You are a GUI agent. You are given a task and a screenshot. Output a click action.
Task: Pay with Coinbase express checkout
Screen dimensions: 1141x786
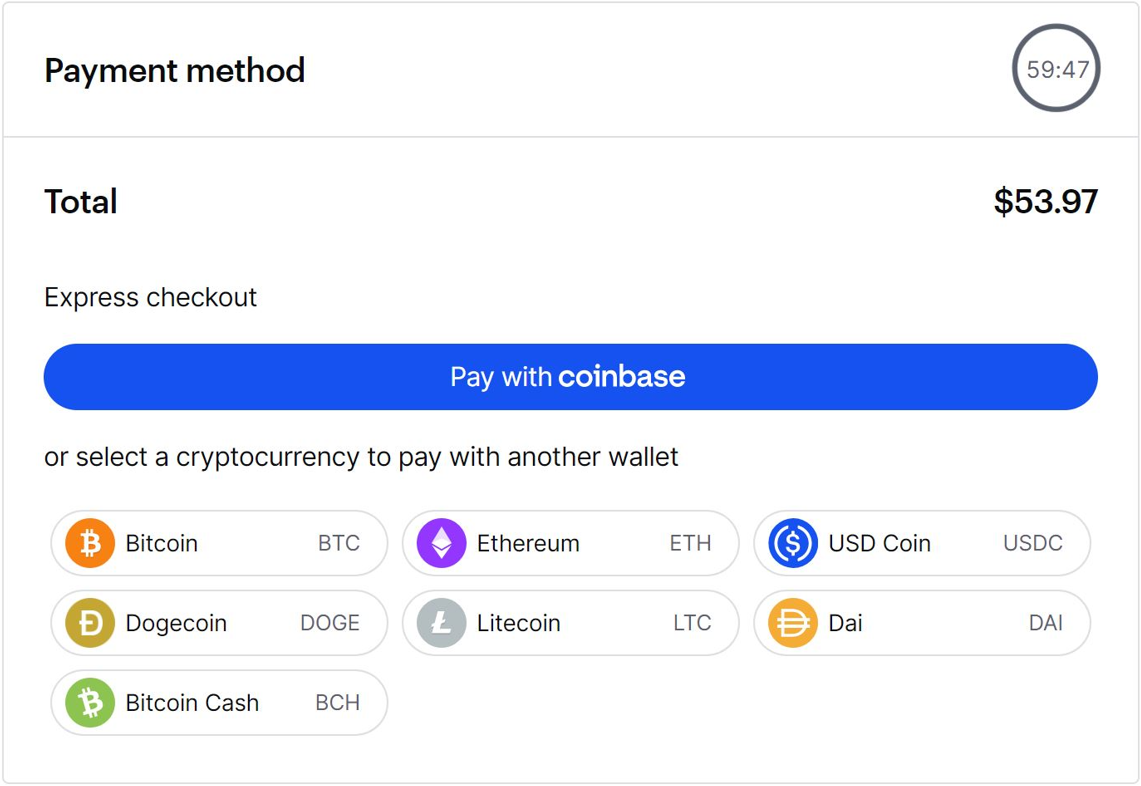(x=570, y=377)
